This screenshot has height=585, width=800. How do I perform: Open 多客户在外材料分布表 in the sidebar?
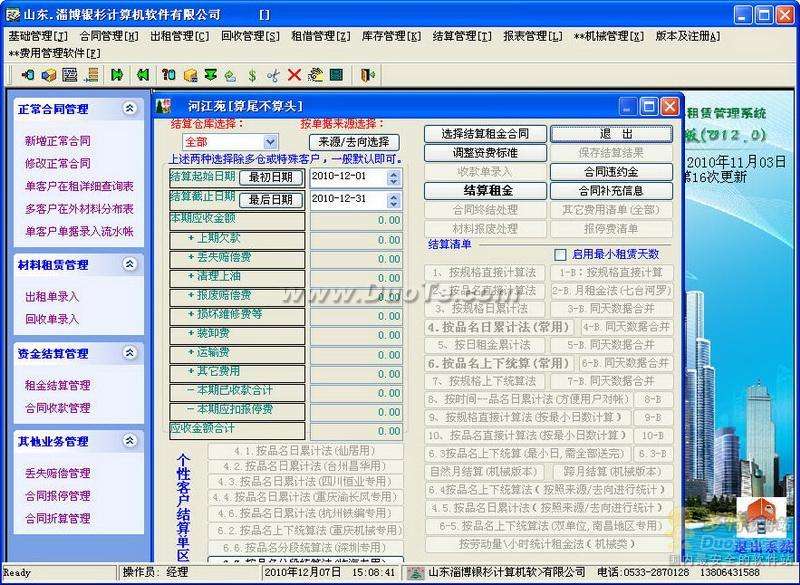[x=79, y=209]
